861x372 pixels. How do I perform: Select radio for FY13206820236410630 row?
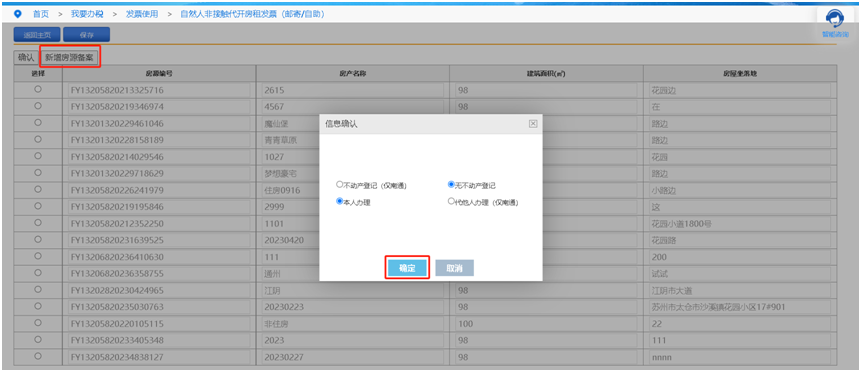click(x=38, y=256)
